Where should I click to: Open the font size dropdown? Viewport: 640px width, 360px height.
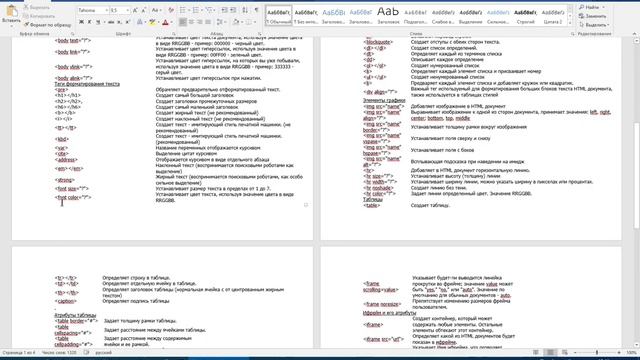click(127, 10)
